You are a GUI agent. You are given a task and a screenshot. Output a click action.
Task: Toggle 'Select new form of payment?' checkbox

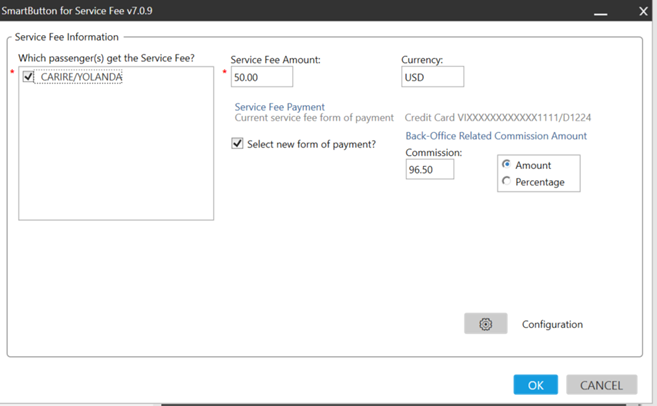[237, 144]
